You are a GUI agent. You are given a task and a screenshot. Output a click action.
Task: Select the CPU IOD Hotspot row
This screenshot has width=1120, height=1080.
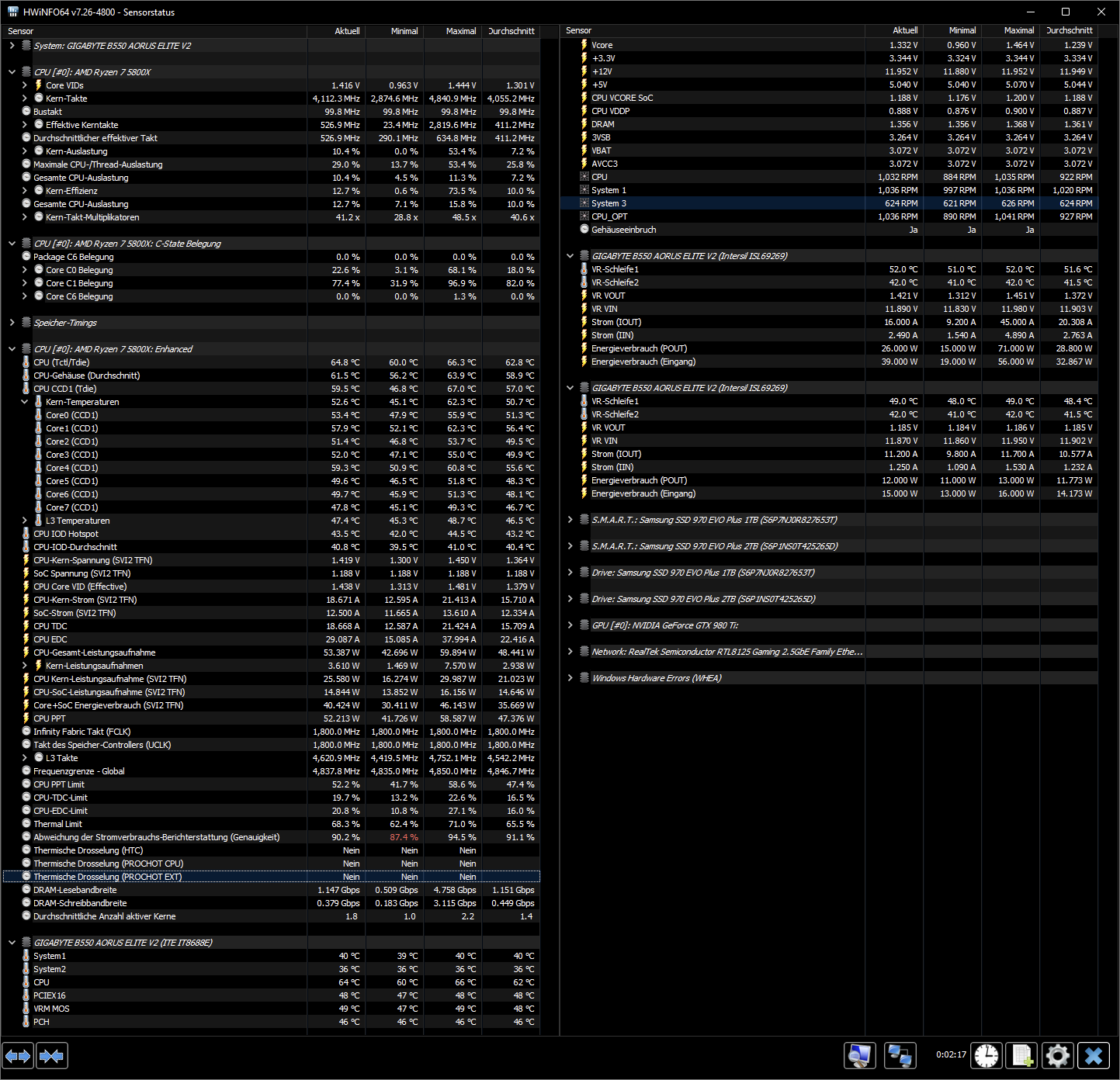click(272, 534)
